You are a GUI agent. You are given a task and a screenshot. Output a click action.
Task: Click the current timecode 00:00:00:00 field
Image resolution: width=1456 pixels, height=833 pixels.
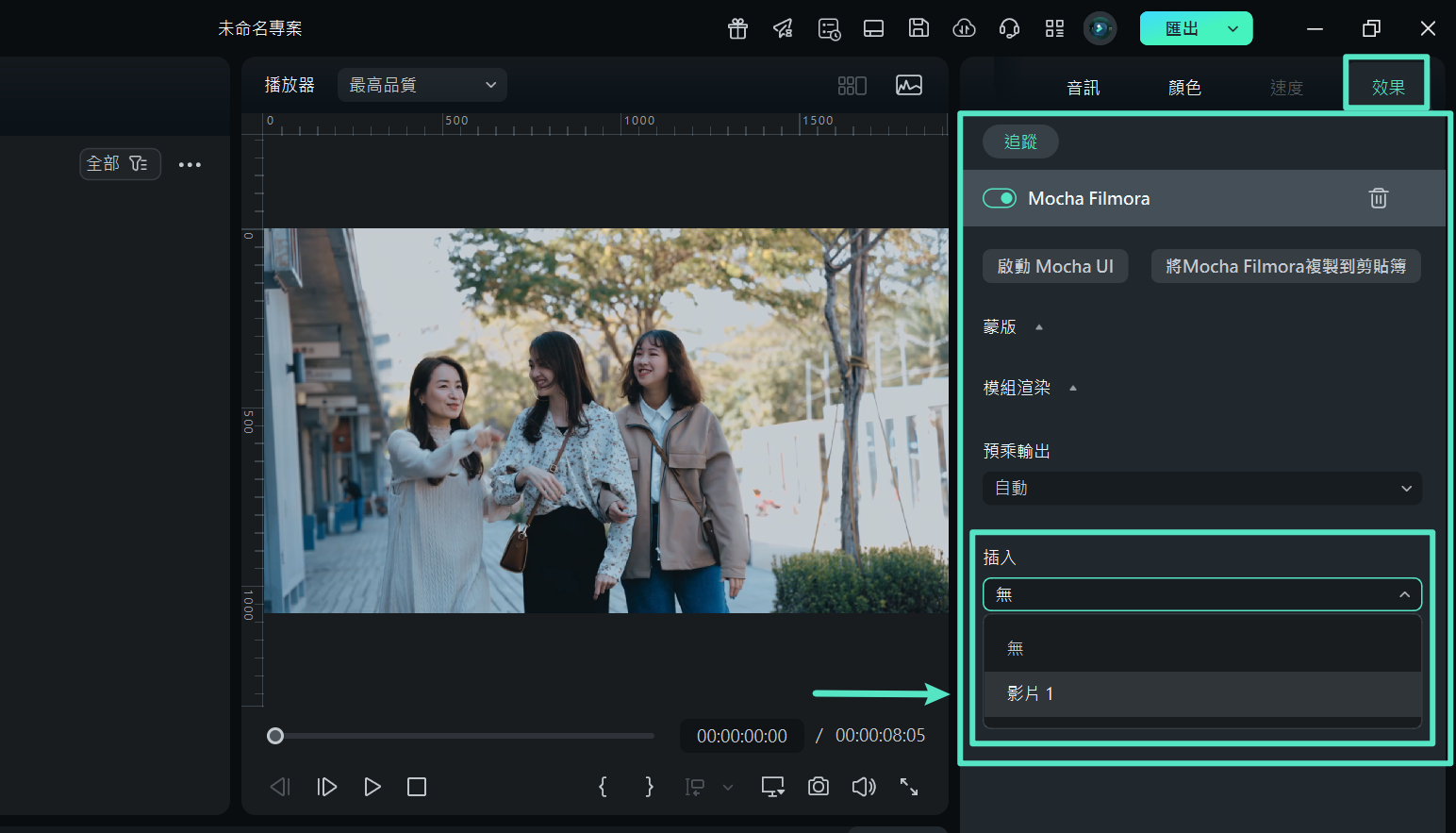pyautogui.click(x=742, y=736)
